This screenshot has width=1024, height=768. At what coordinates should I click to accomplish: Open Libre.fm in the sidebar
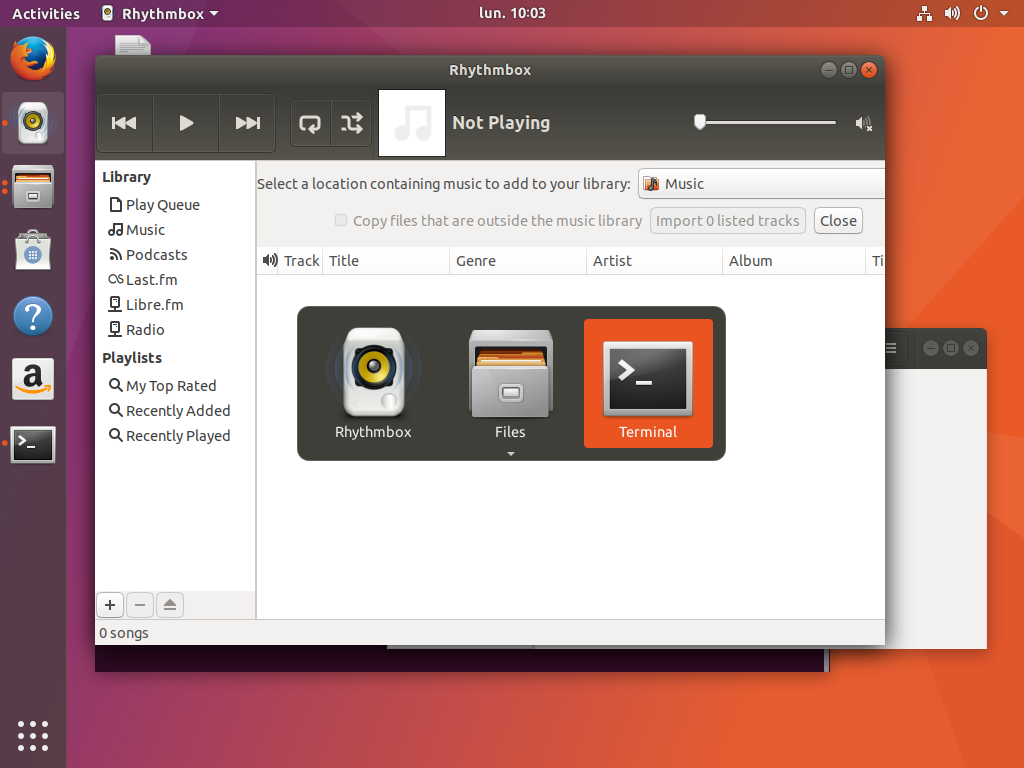point(146,305)
